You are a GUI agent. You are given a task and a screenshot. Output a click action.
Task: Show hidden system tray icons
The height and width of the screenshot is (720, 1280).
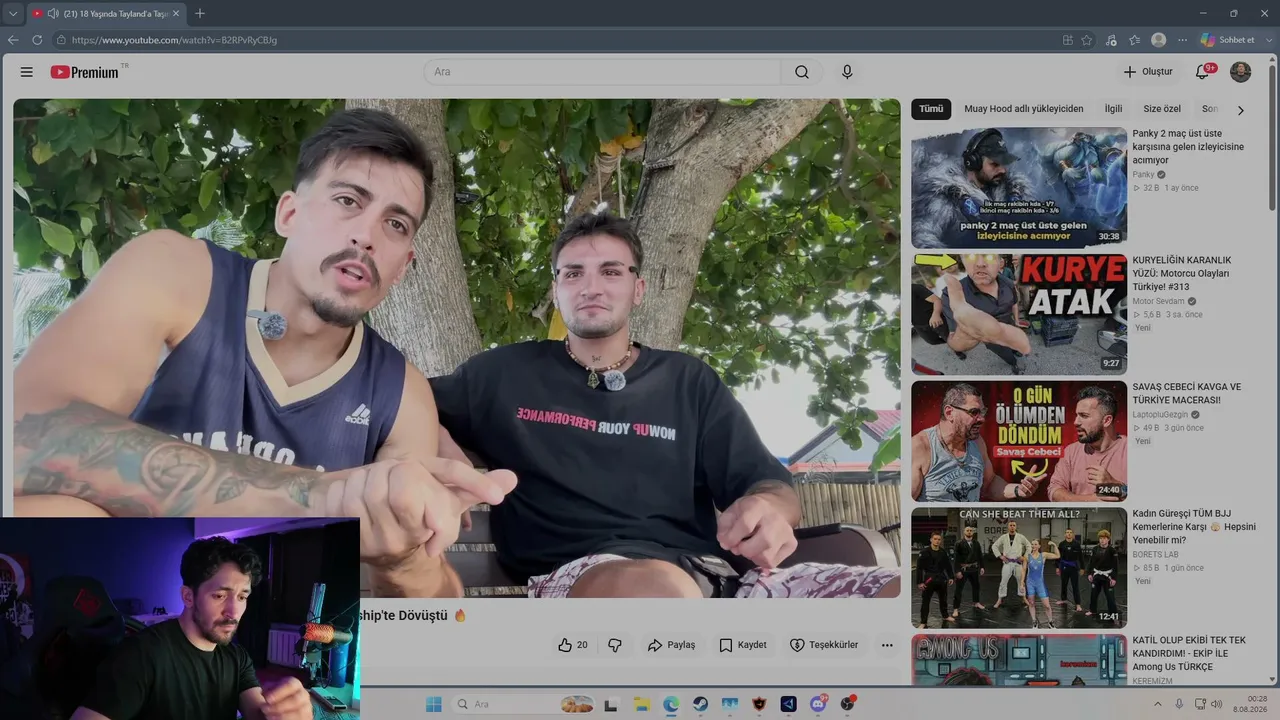pyautogui.click(x=1158, y=704)
